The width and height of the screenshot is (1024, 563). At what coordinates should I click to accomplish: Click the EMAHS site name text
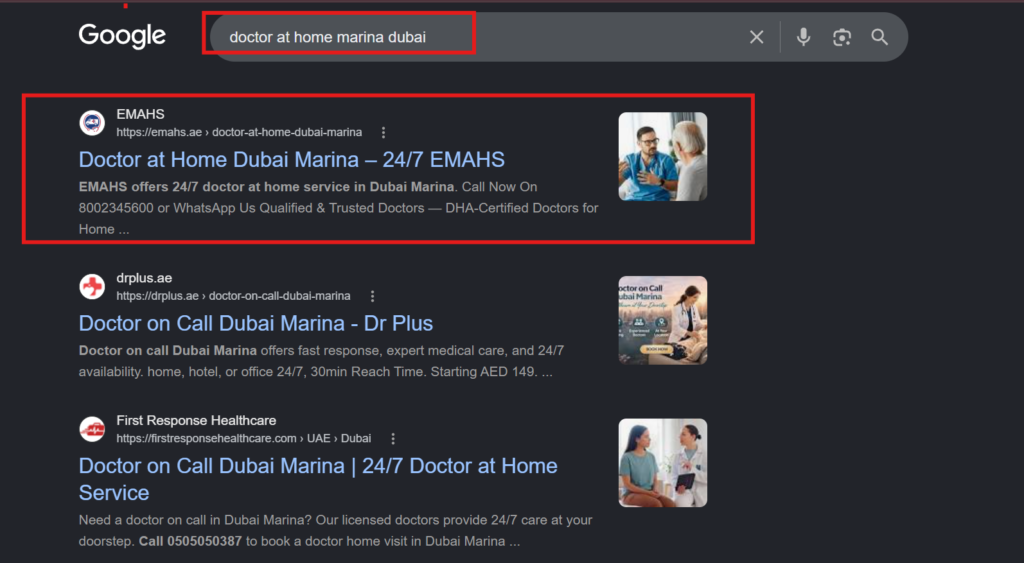(x=140, y=114)
